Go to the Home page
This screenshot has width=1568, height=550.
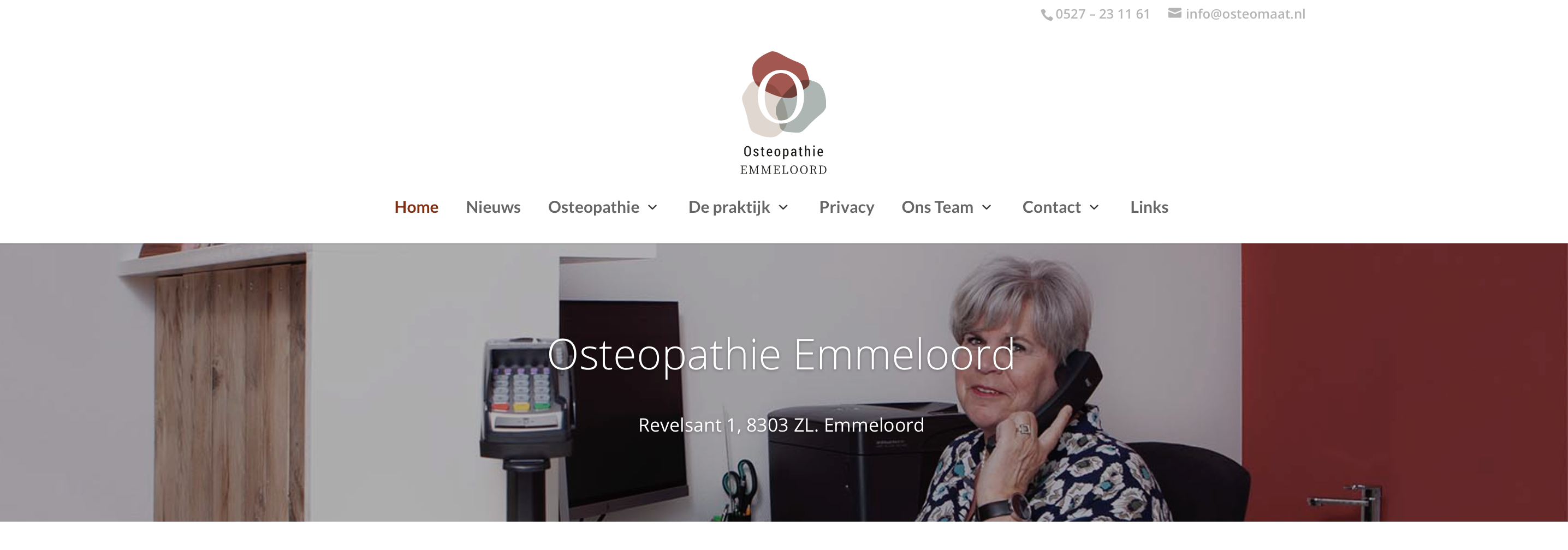tap(417, 207)
